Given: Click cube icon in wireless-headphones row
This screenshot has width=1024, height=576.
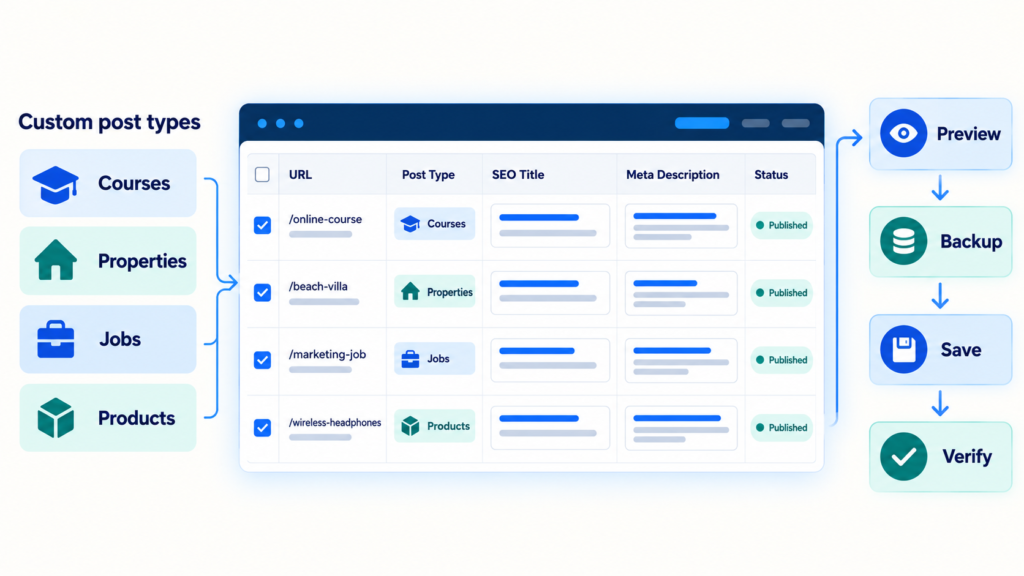Looking at the screenshot, I should tap(410, 426).
